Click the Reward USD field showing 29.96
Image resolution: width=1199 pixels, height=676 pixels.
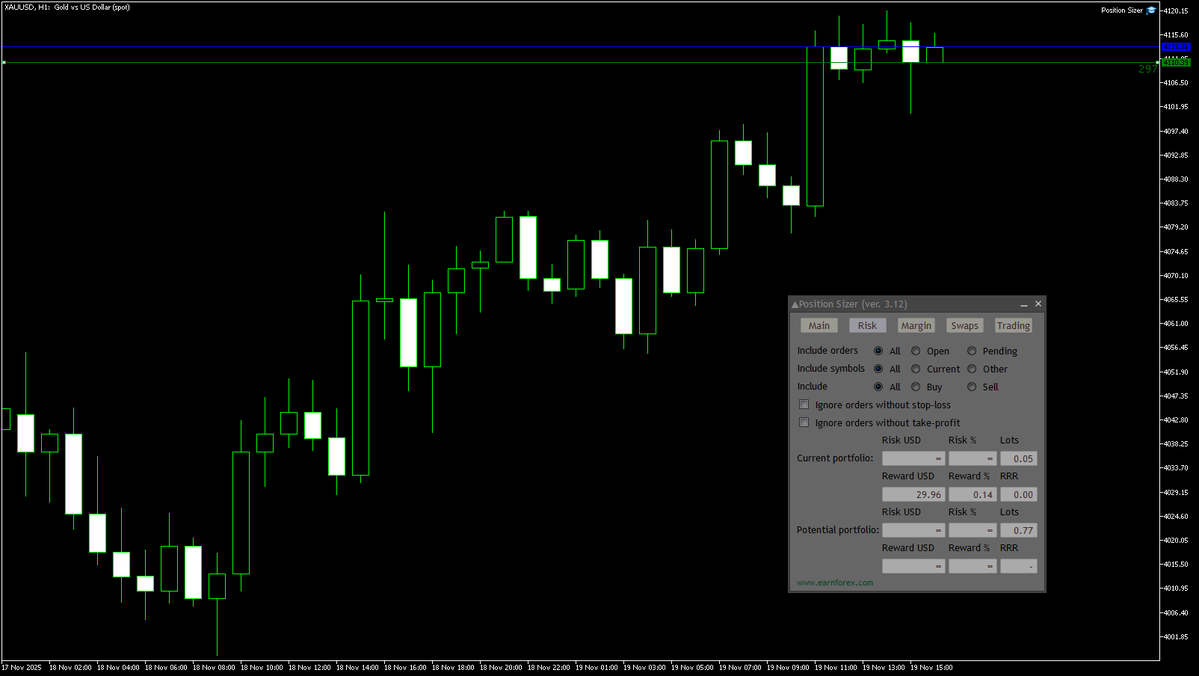(x=913, y=493)
